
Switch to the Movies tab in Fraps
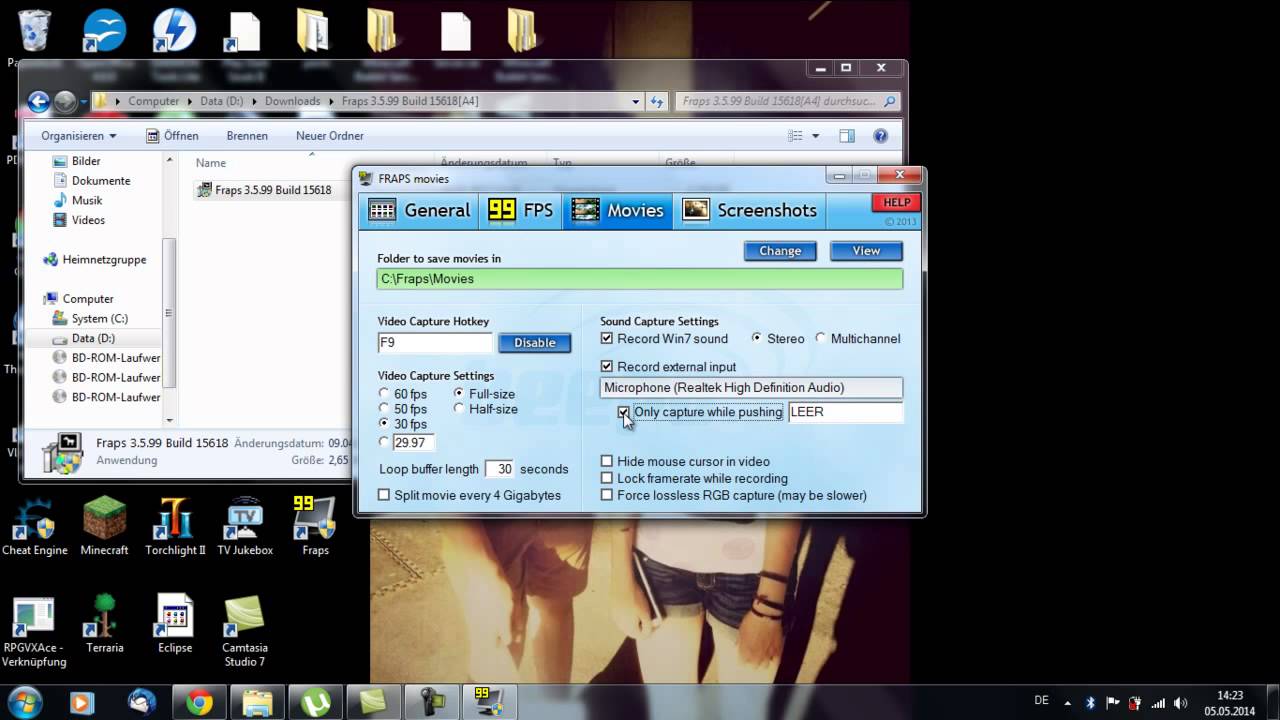pos(617,210)
